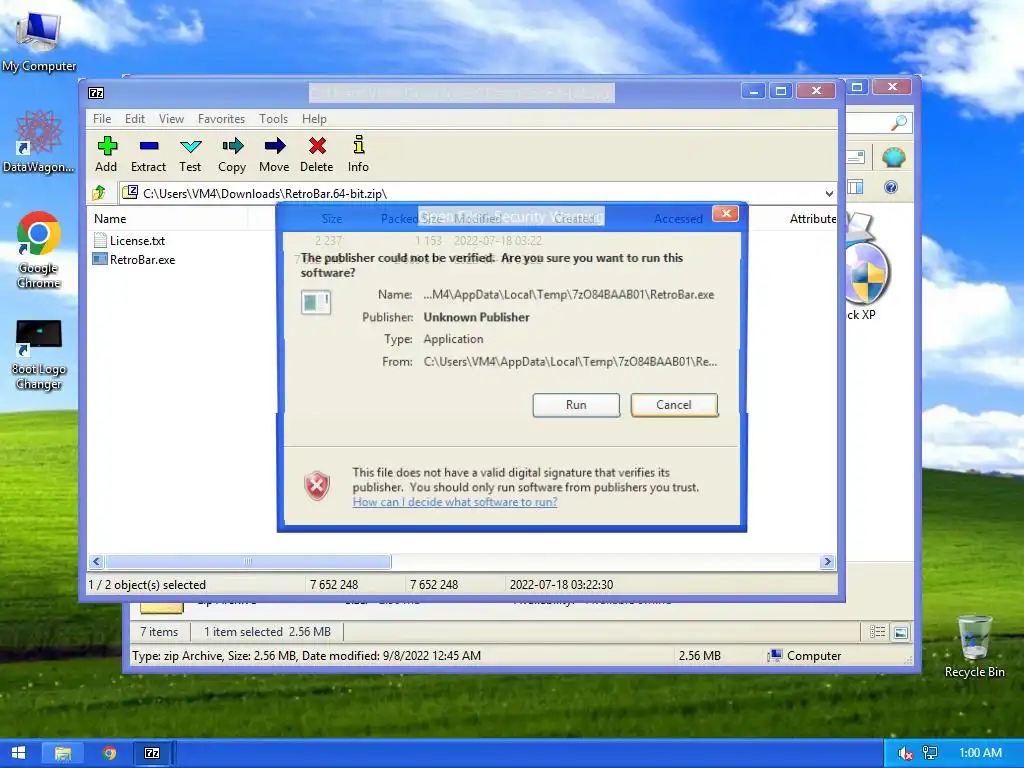Open the Windows Start button
The image size is (1024, 768).
tap(19, 753)
